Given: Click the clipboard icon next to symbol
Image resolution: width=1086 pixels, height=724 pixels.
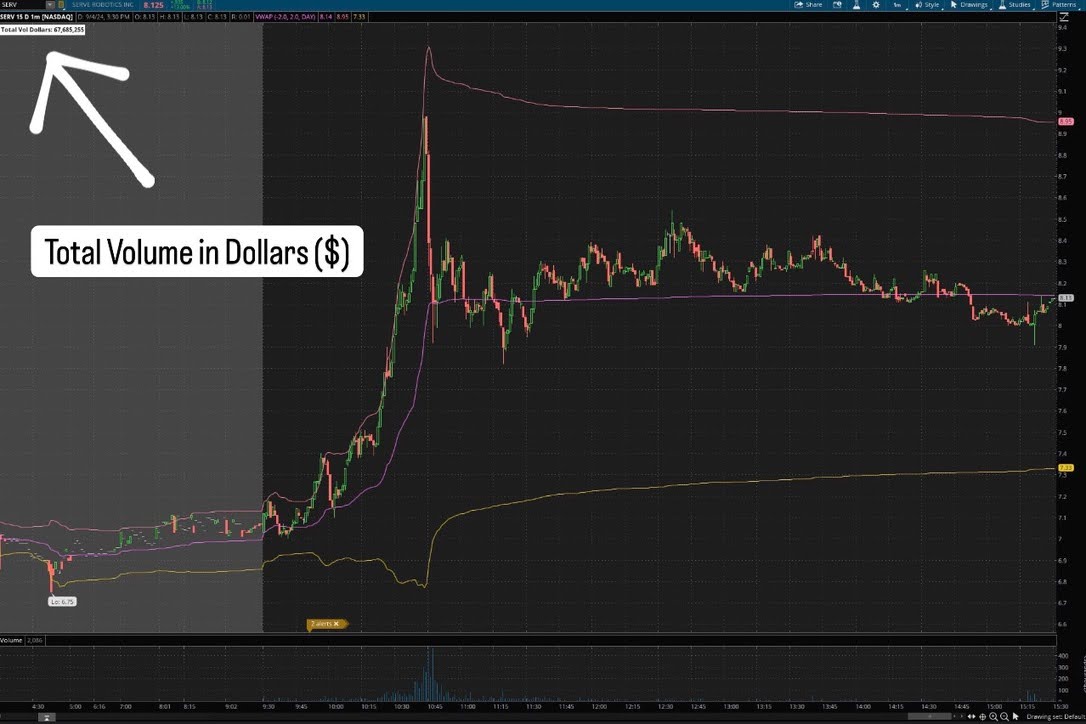Looking at the screenshot, I should pyautogui.click(x=62, y=5).
